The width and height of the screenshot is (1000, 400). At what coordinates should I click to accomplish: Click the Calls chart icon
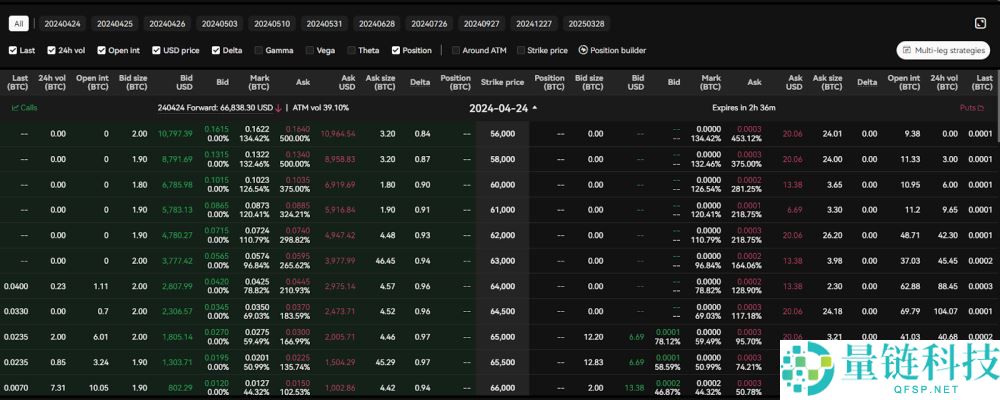click(15, 107)
